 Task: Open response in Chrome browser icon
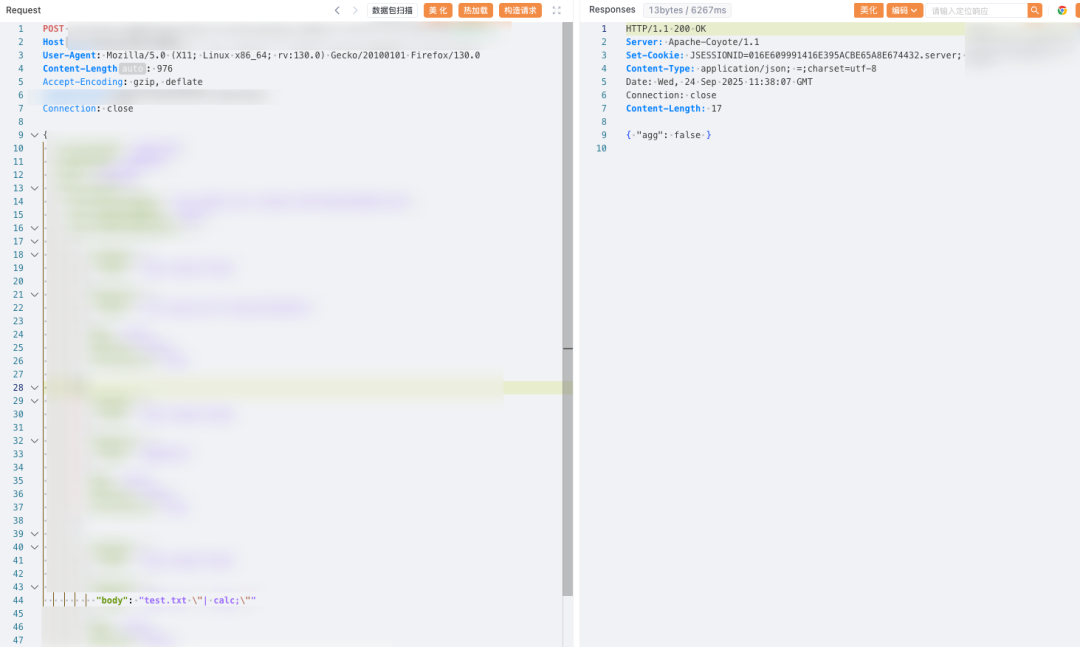point(1062,10)
